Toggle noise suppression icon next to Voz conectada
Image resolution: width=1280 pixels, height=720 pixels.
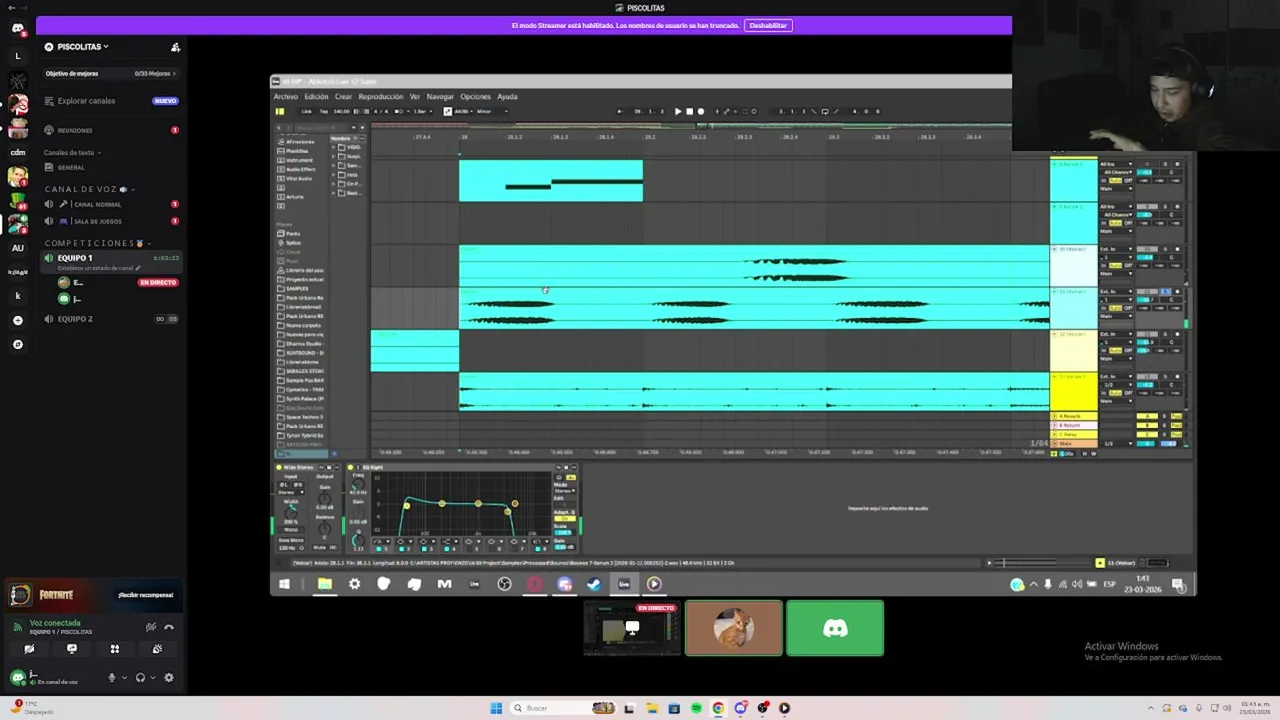(x=151, y=627)
